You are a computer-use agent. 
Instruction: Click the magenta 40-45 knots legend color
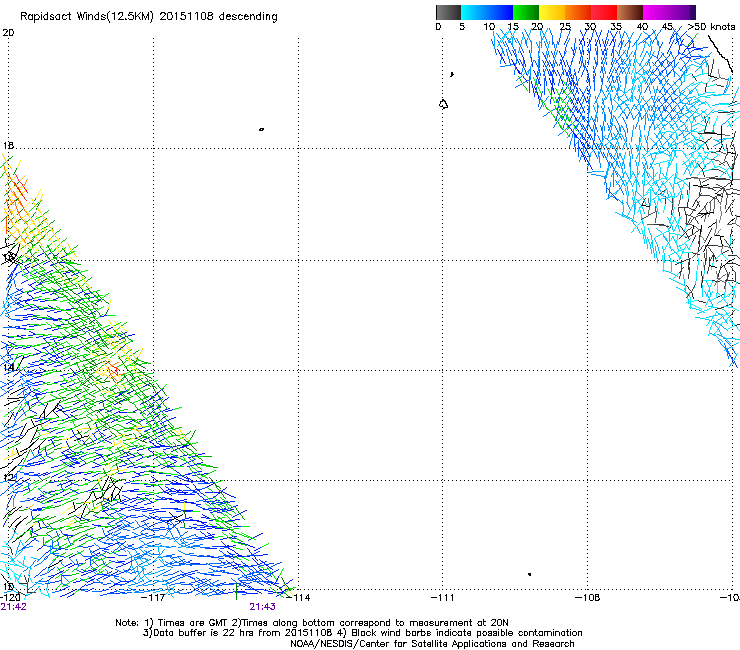coord(656,12)
